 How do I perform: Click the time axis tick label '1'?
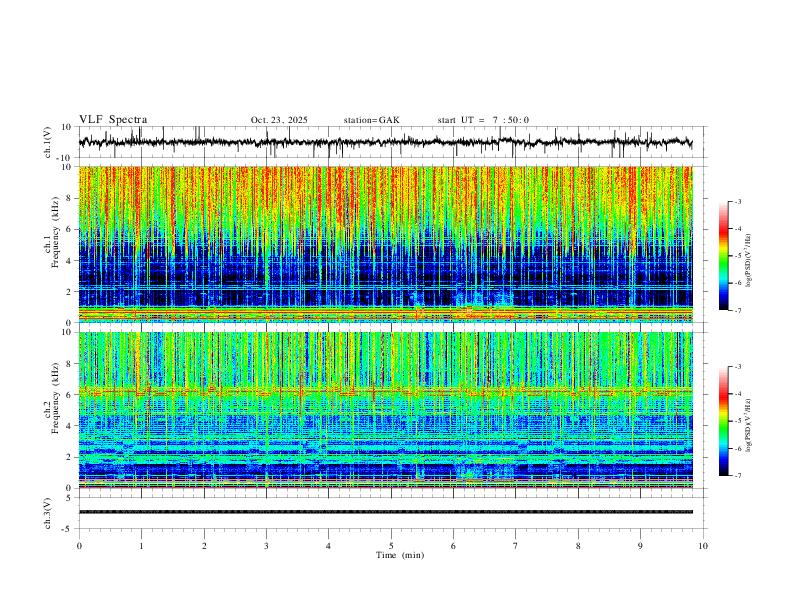pyautogui.click(x=141, y=546)
